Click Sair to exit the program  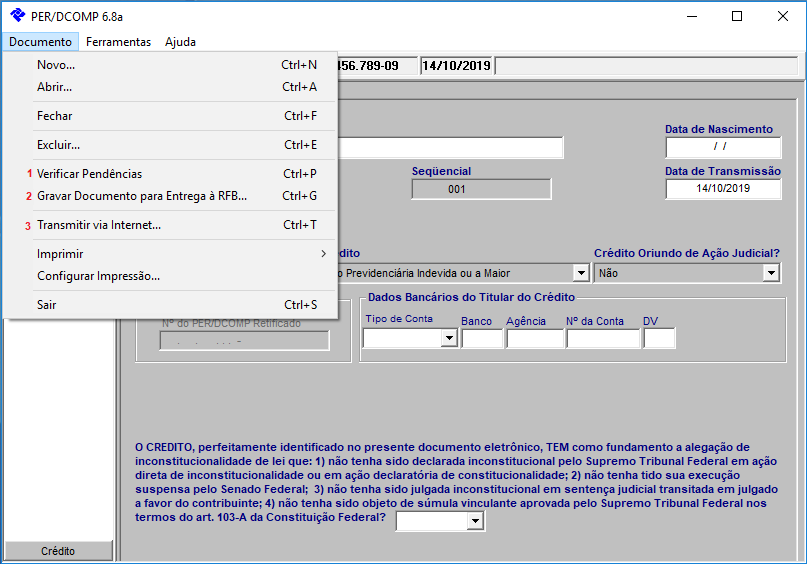coord(47,305)
